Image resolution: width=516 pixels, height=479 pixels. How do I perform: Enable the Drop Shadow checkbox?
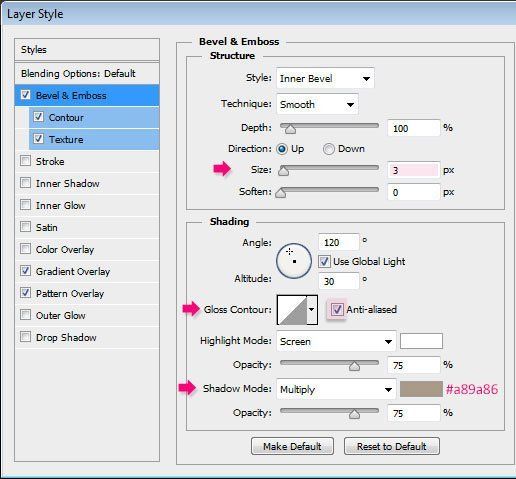(x=25, y=337)
